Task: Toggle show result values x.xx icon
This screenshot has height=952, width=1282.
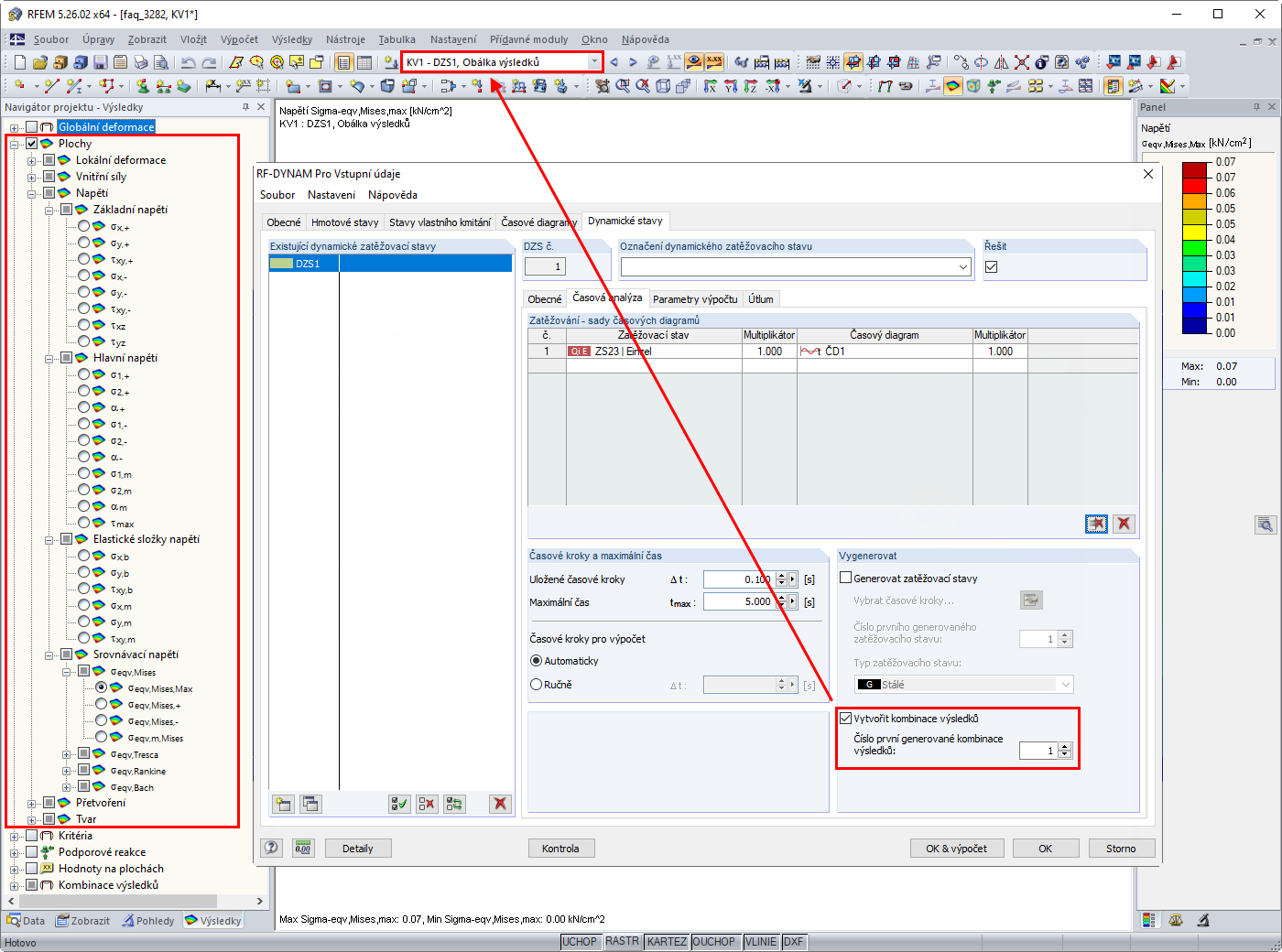Action: click(714, 62)
